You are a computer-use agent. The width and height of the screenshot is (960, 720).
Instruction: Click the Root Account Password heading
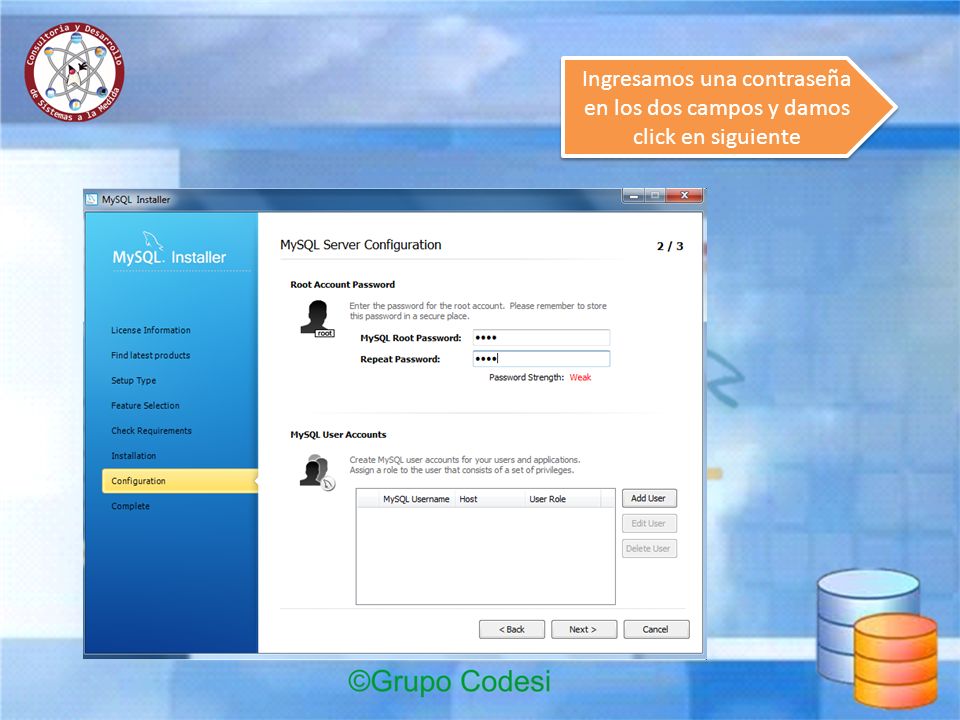coord(342,285)
